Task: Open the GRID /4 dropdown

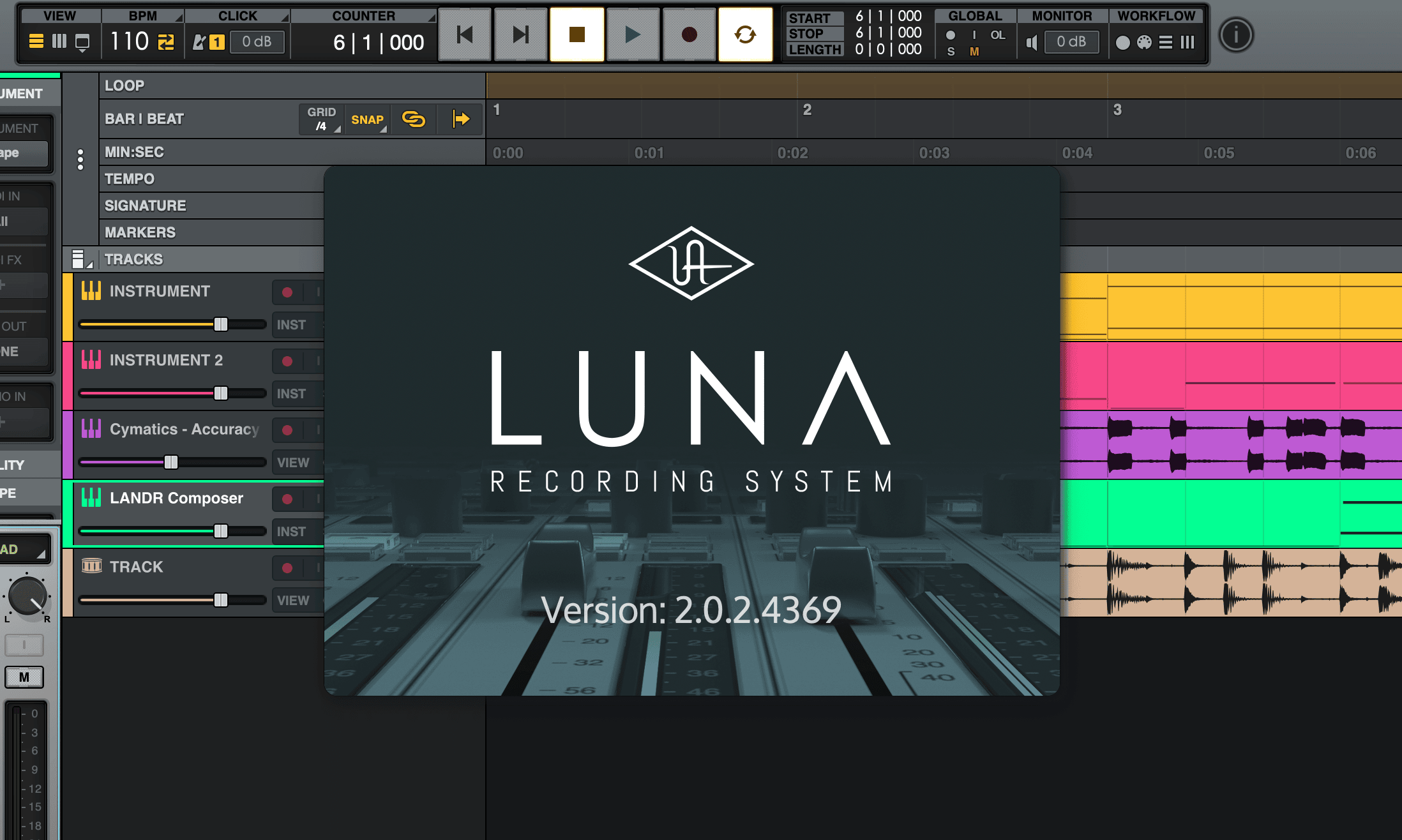Action: click(x=322, y=119)
